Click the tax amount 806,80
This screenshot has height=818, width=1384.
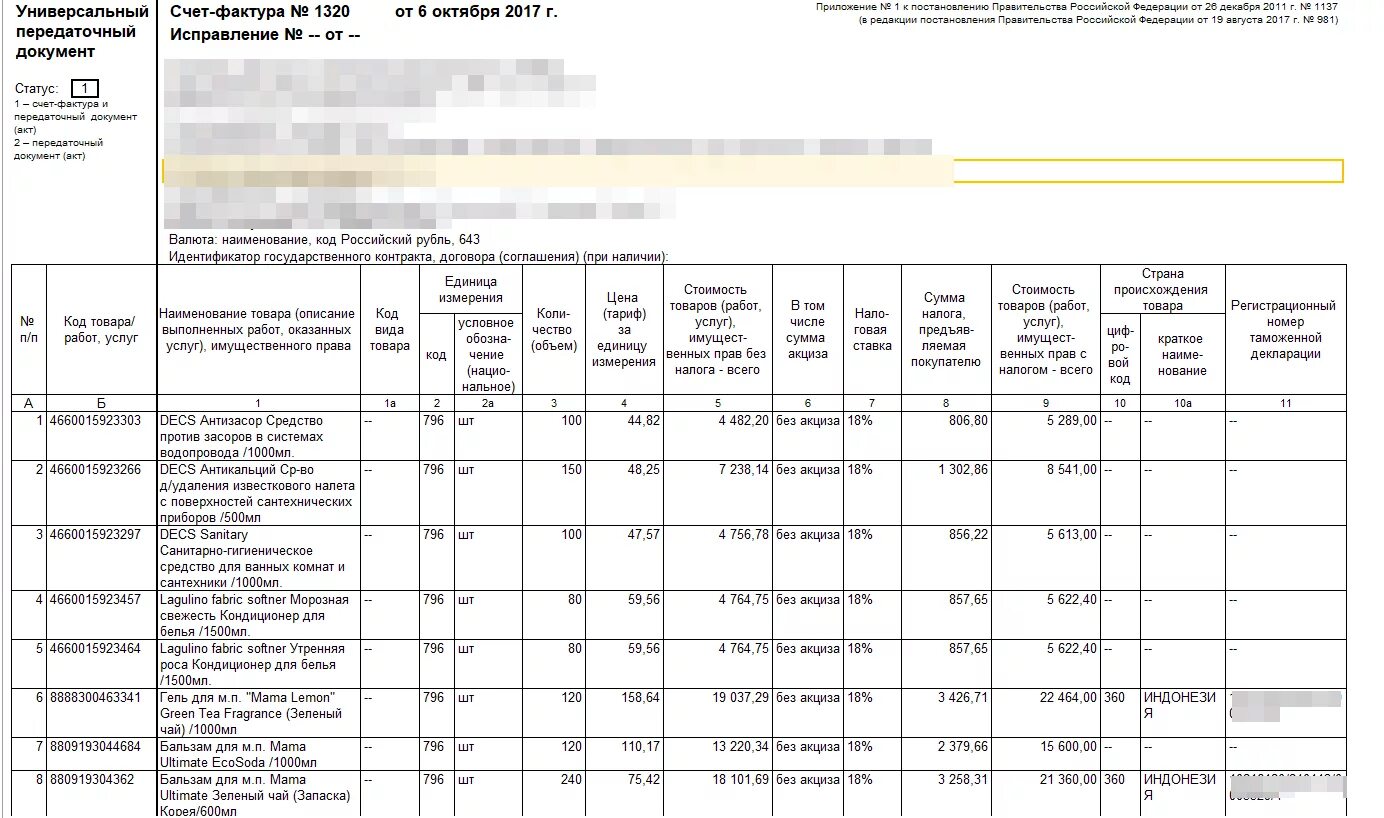pos(968,421)
